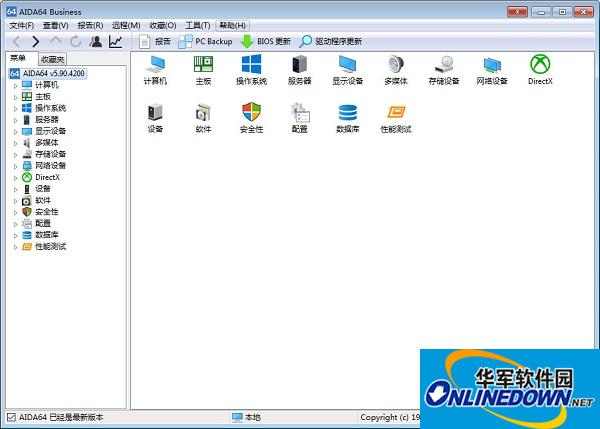Open the 性能测试 benchmark icon in main pane
This screenshot has height=429, width=600.
pyautogui.click(x=396, y=119)
